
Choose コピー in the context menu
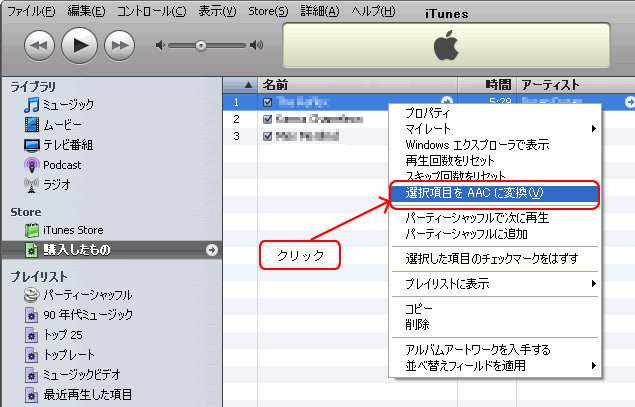click(495, 309)
